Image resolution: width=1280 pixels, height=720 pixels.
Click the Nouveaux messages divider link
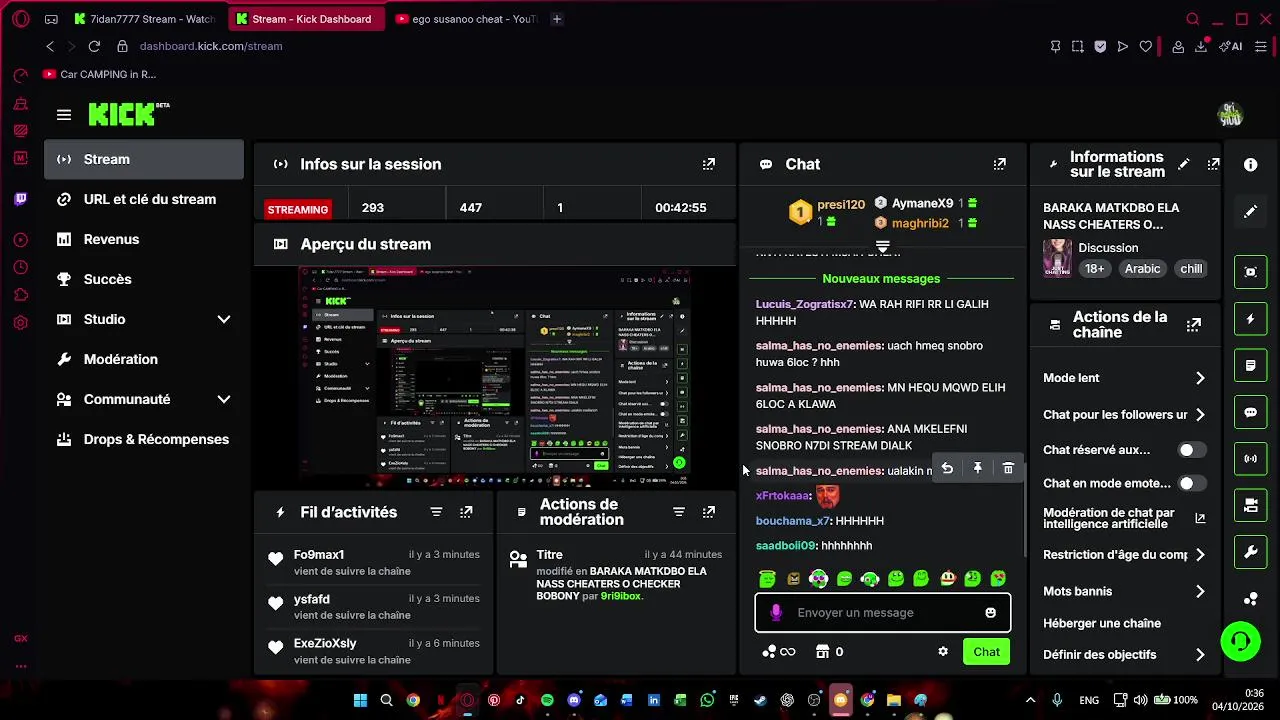(881, 279)
